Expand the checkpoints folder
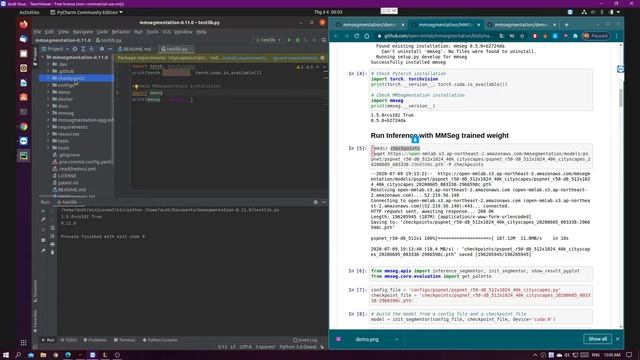Screen dimensions: 640x360 [48, 78]
